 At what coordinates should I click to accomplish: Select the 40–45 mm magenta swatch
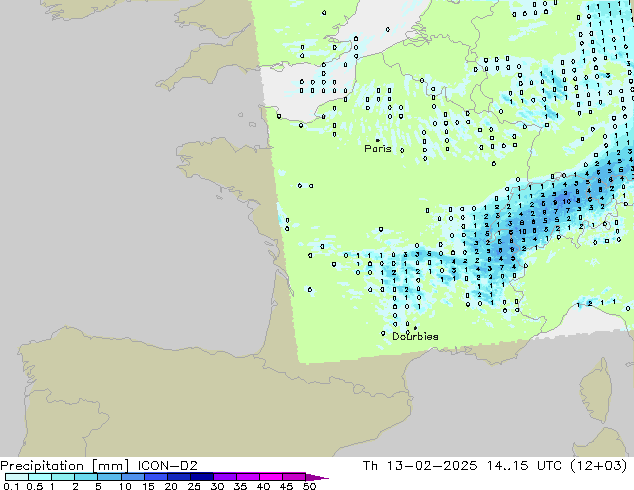(x=271, y=477)
